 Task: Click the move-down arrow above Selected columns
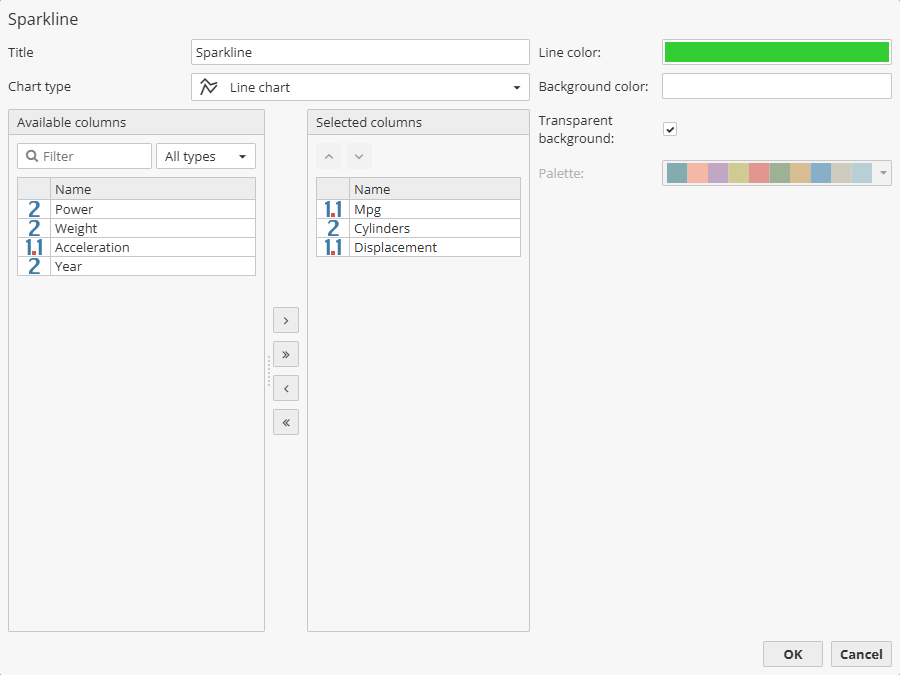pos(358,156)
